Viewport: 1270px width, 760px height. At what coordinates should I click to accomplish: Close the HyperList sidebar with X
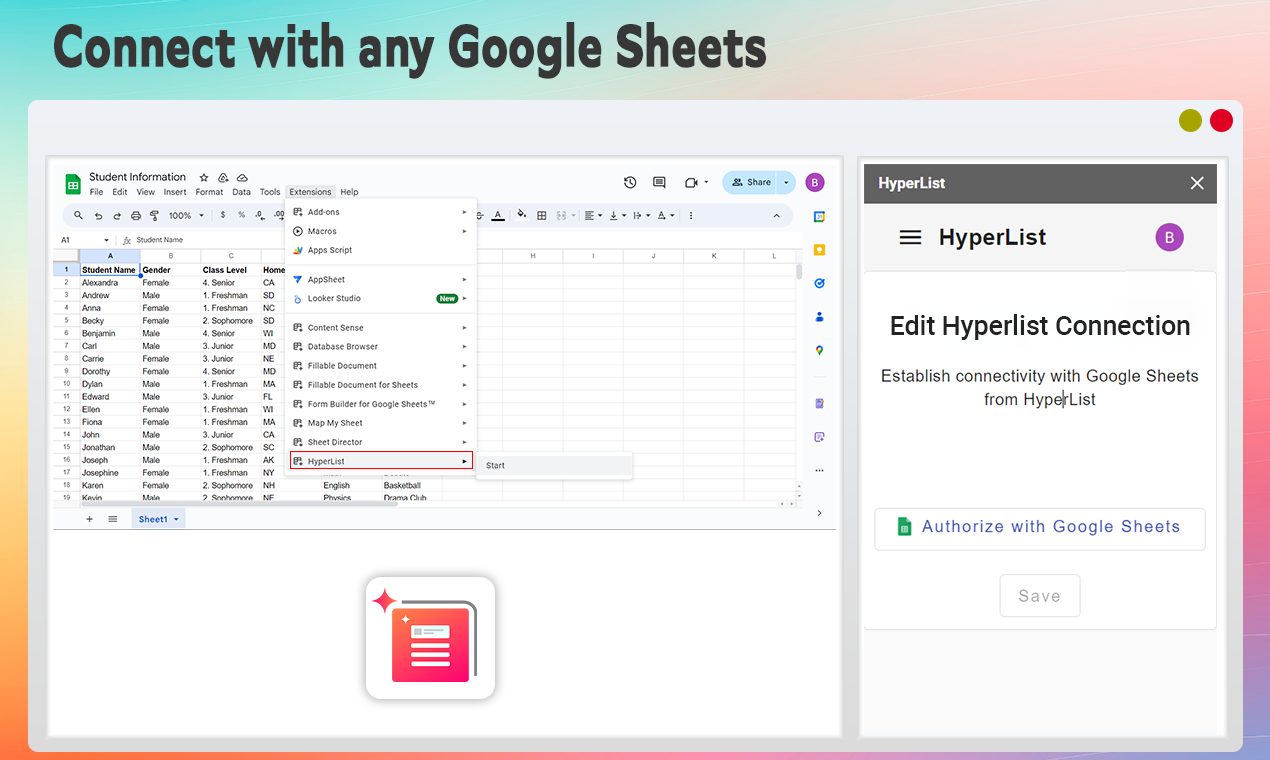point(1197,183)
